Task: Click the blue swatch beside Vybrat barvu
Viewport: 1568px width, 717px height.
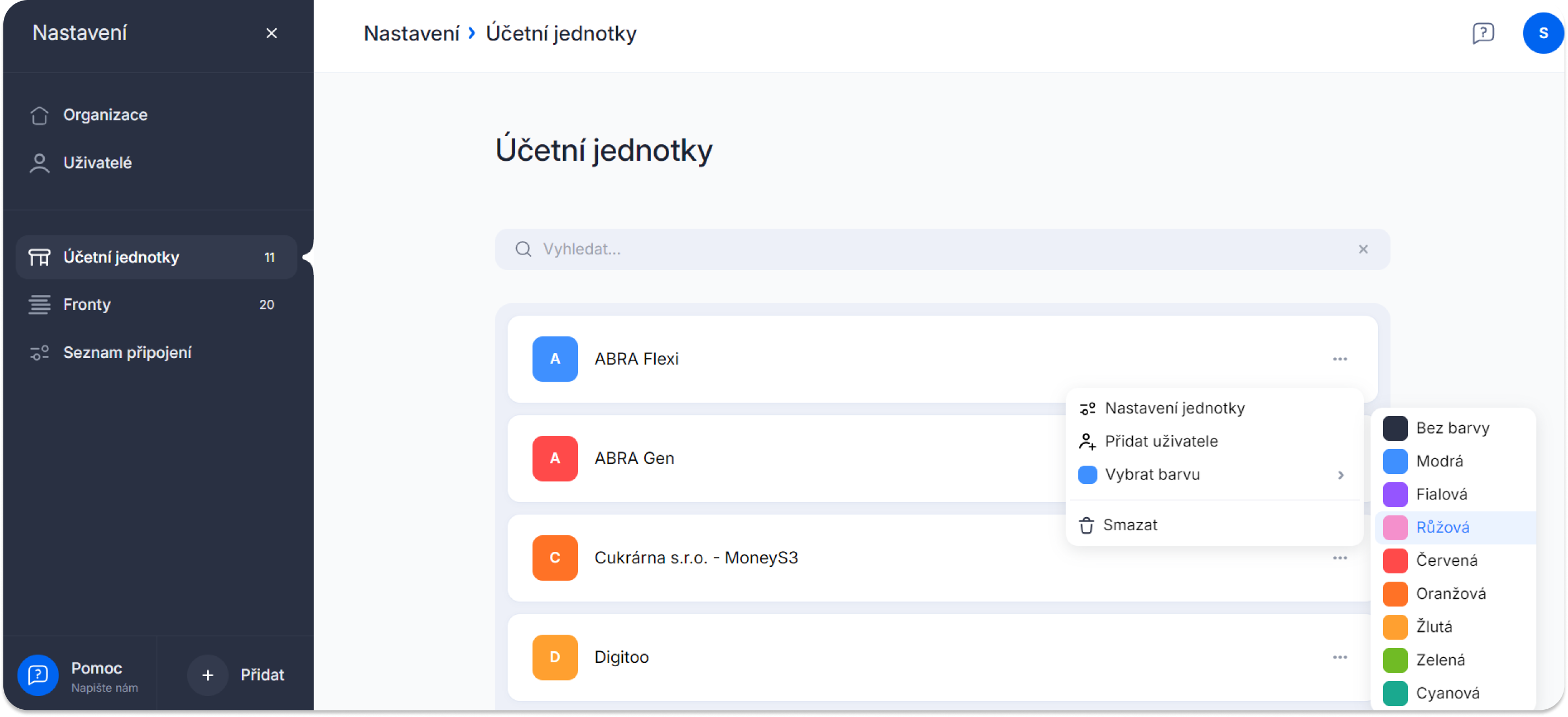Action: [x=1087, y=475]
